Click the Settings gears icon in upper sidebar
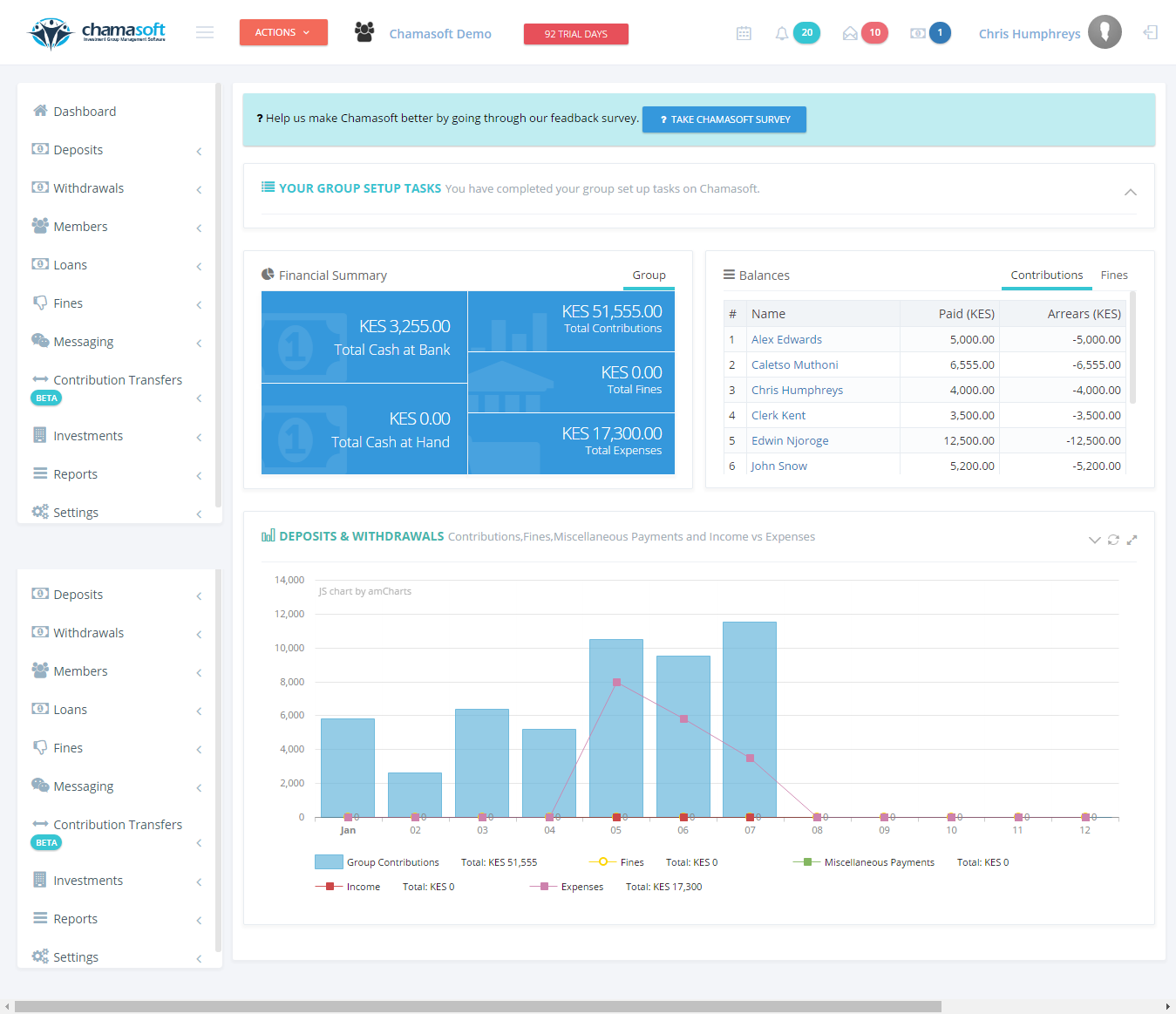This screenshot has width=1176, height=1014. (x=40, y=512)
